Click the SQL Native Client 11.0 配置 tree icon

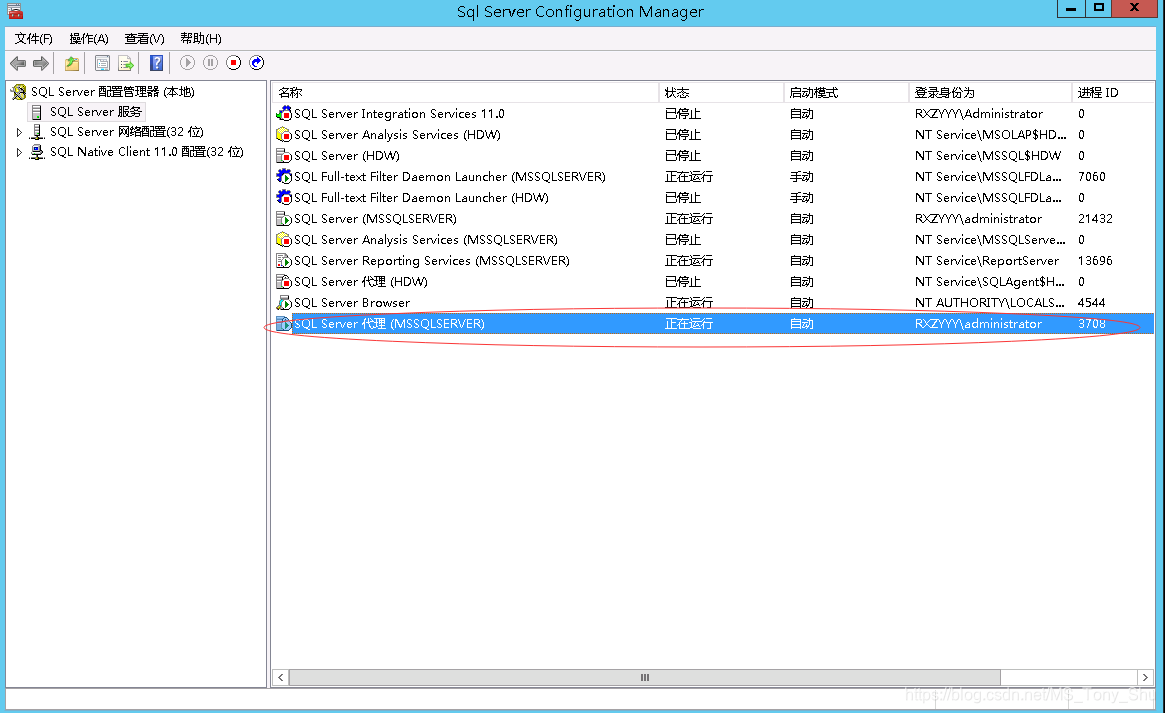tap(36, 152)
